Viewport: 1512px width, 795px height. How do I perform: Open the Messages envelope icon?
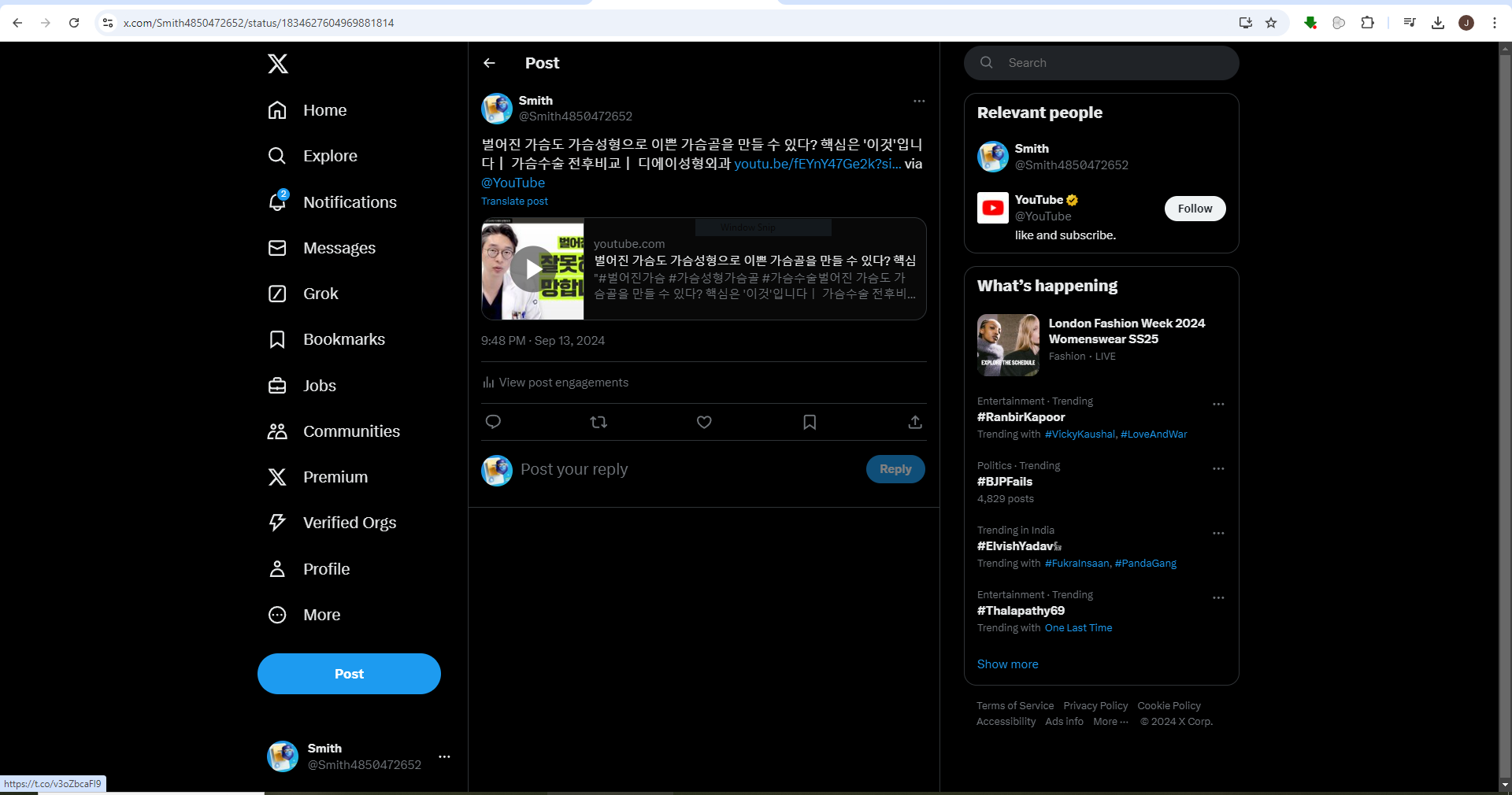tap(277, 248)
